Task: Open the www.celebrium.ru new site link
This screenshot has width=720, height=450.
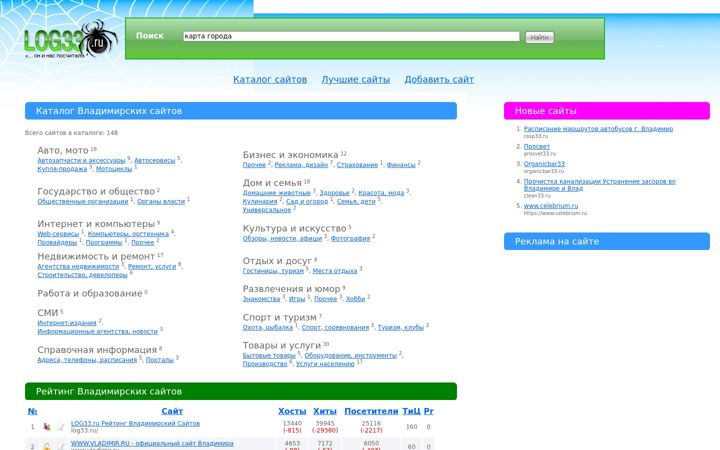Action: point(551,206)
